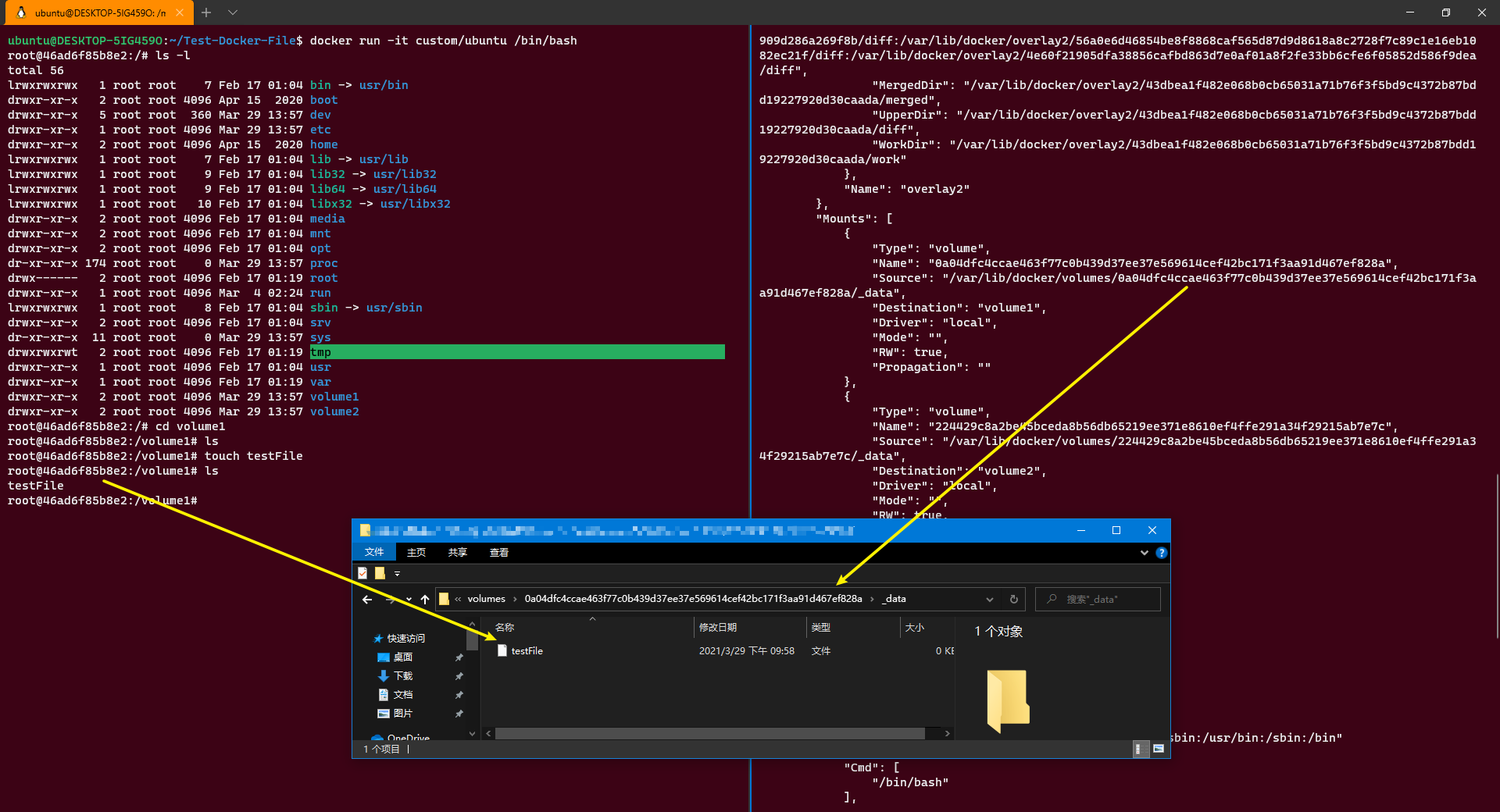This screenshot has height=812, width=1500.
Task: Click the Explorer help question mark icon
Action: coord(1162,553)
